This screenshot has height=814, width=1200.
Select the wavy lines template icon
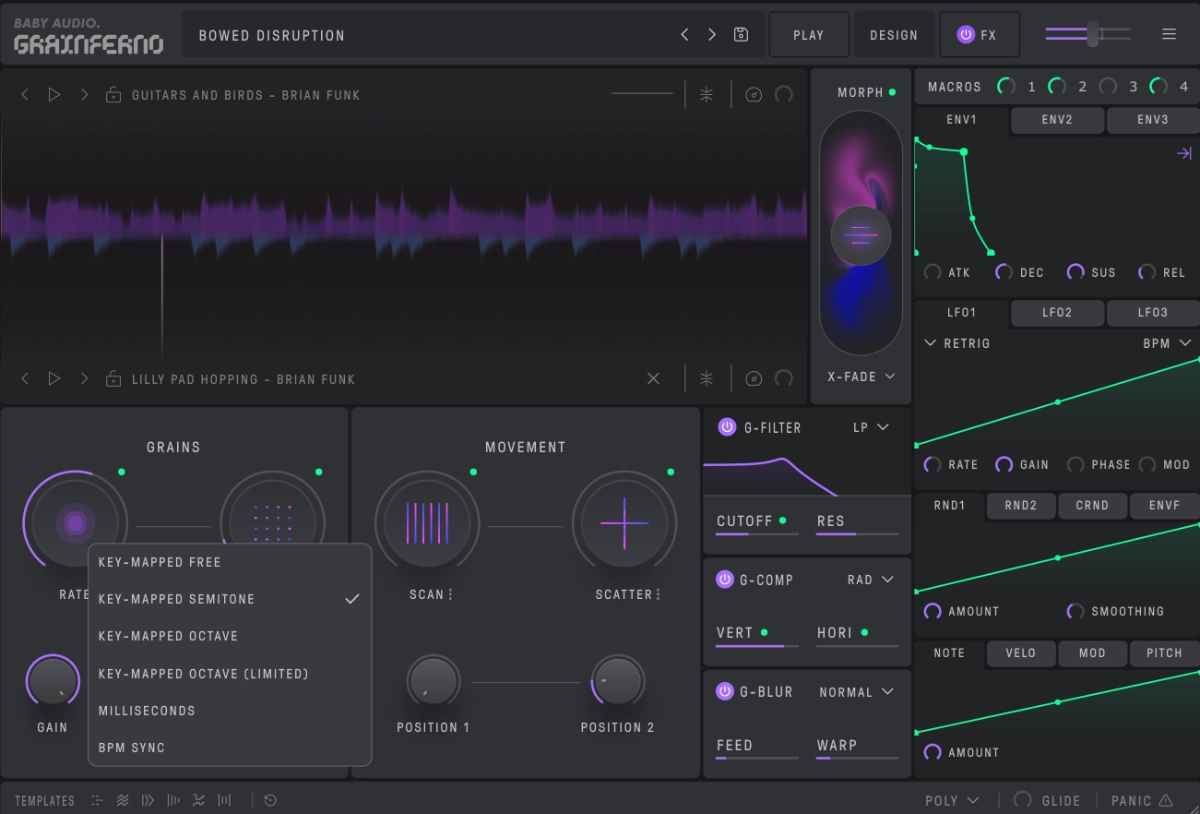[x=123, y=800]
